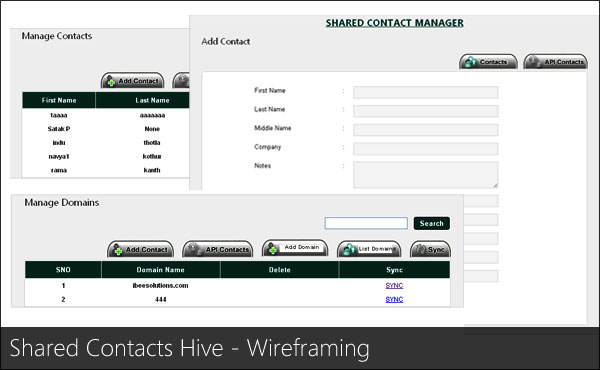Click SYNC link for ibeesolutions.com
This screenshot has height=370, width=600.
(394, 285)
